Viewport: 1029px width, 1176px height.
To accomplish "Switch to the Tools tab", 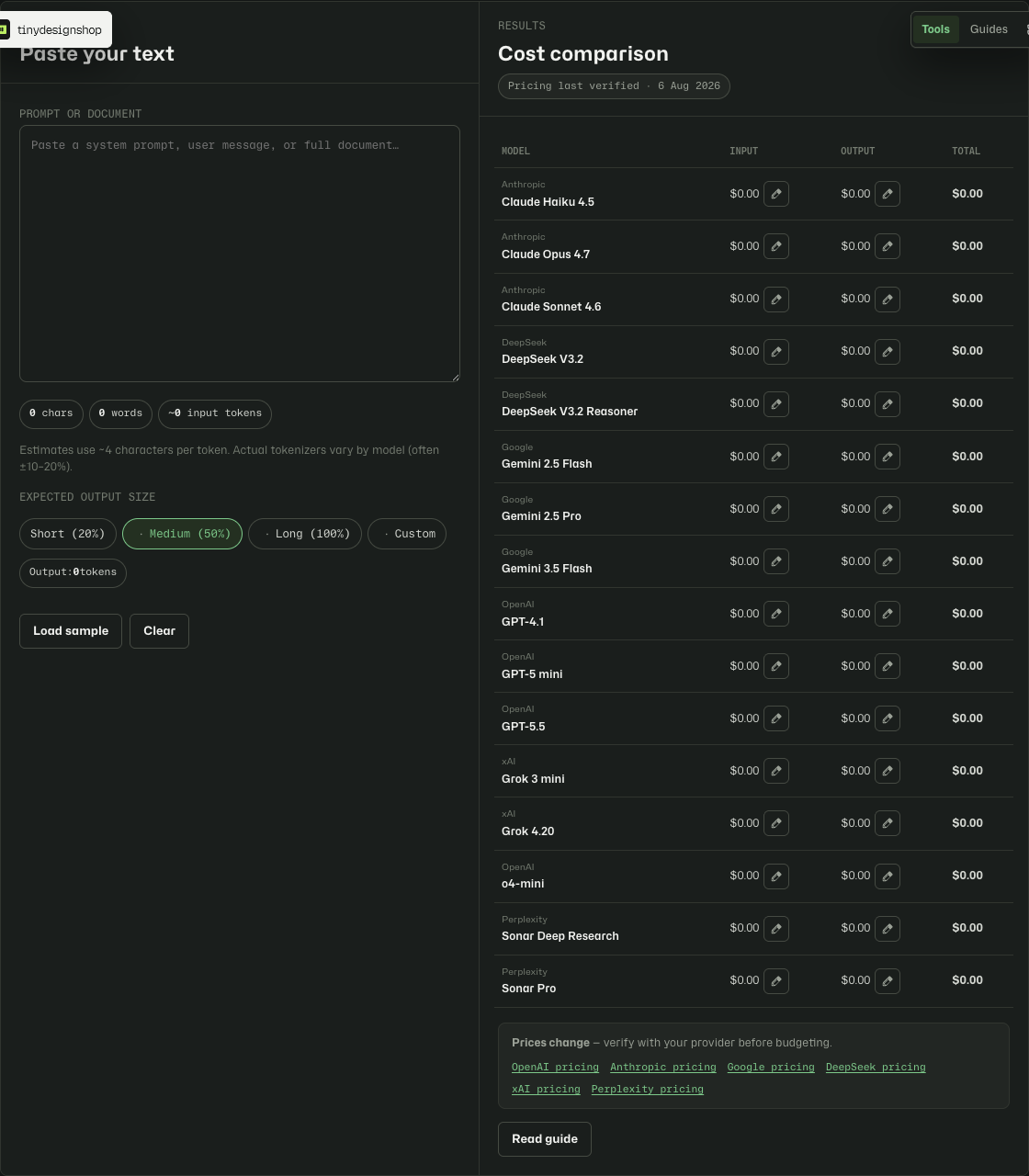I will point(935,29).
